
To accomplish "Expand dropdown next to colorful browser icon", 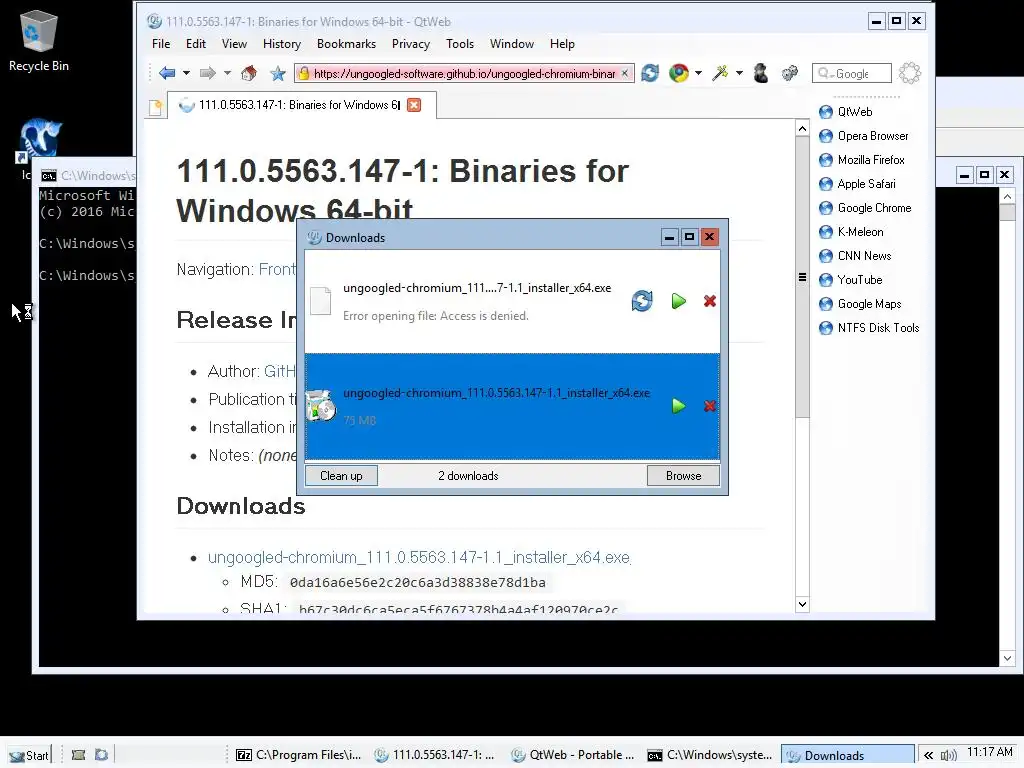I will click(698, 73).
